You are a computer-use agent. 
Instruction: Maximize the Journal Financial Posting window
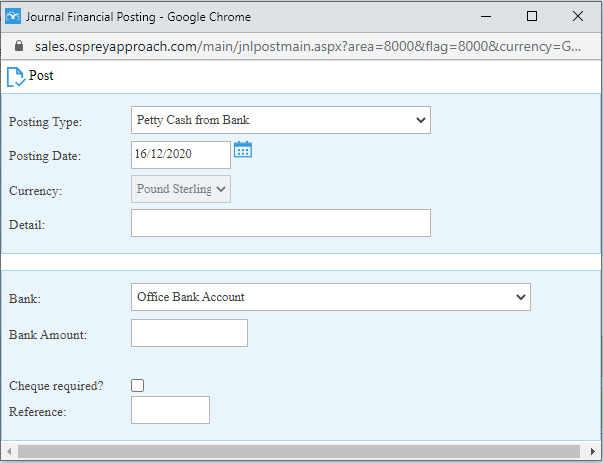coord(532,16)
